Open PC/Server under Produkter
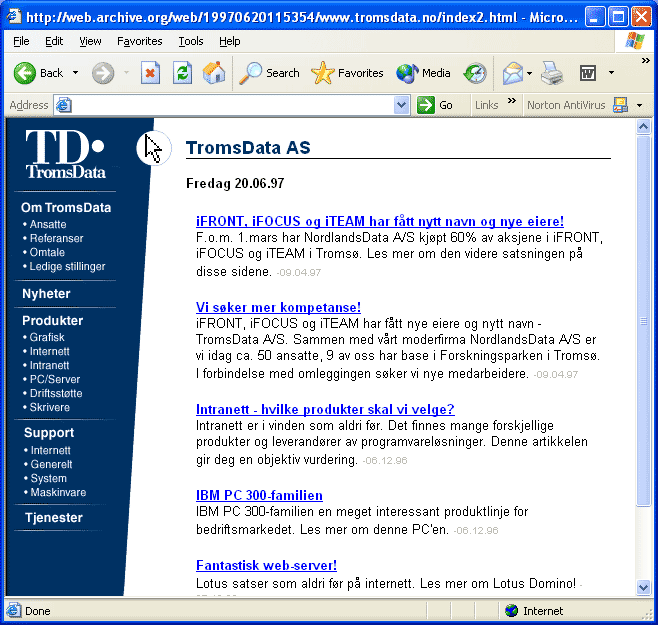Image resolution: width=658 pixels, height=625 pixels. click(55, 379)
